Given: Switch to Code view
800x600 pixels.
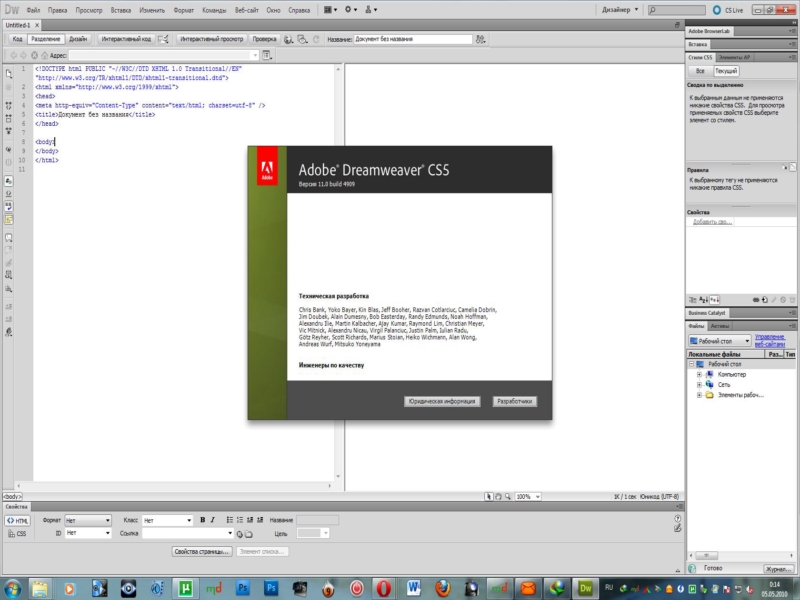Looking at the screenshot, I should (17, 39).
